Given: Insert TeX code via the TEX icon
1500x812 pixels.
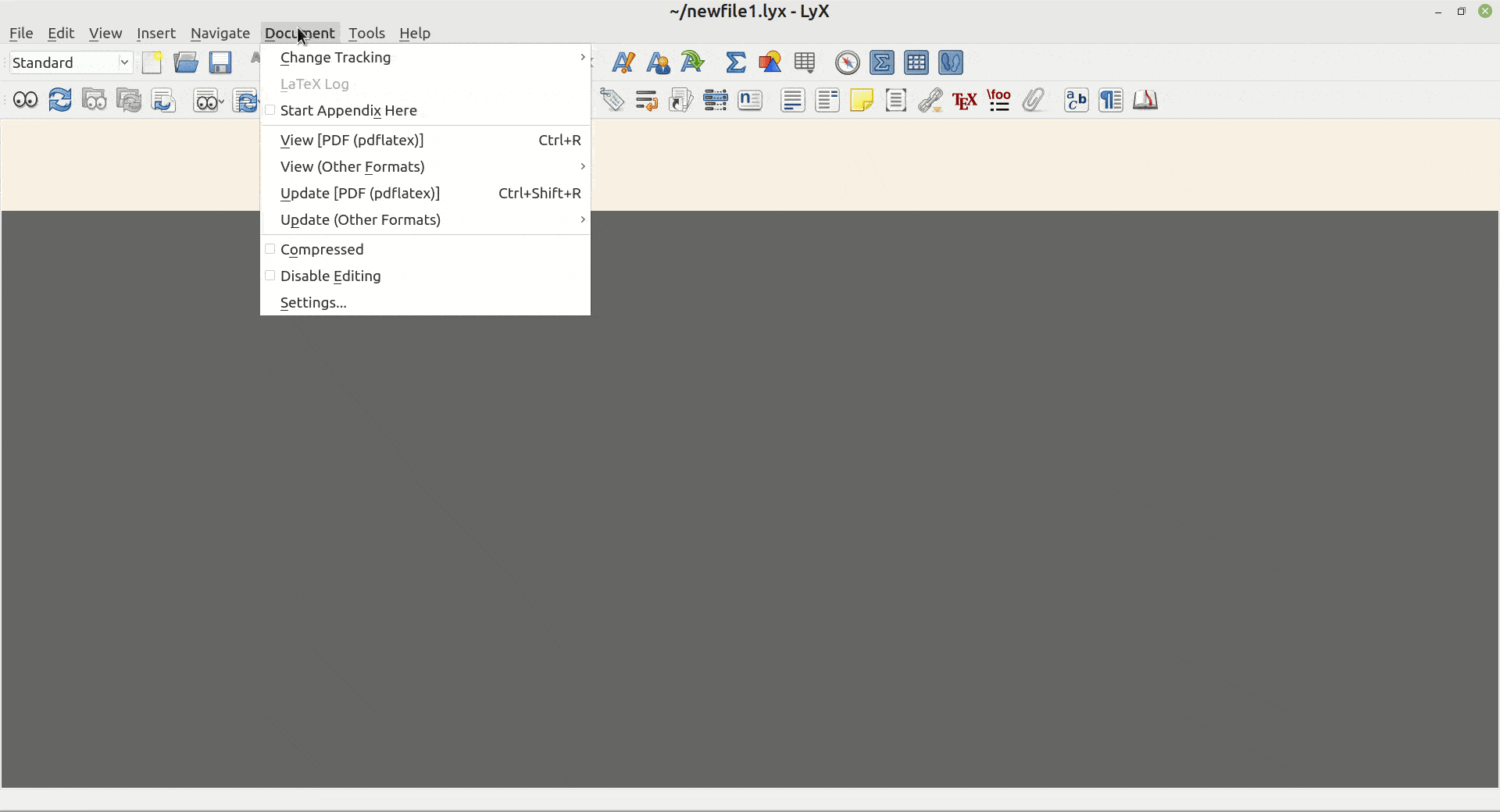Looking at the screenshot, I should (x=964, y=100).
